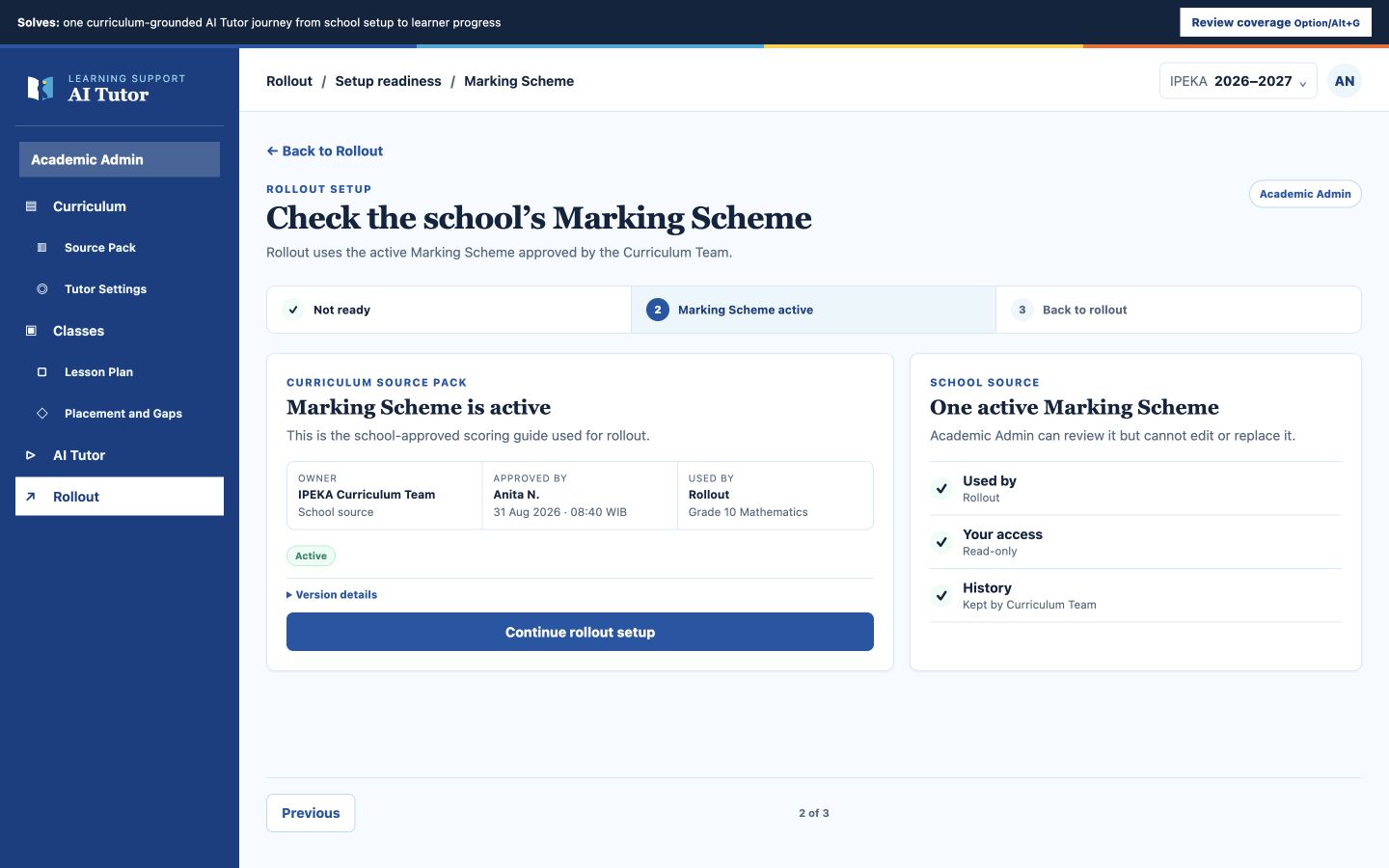The width and height of the screenshot is (1389, 868).
Task: Click Rollout in the breadcrumb
Action: point(289,81)
